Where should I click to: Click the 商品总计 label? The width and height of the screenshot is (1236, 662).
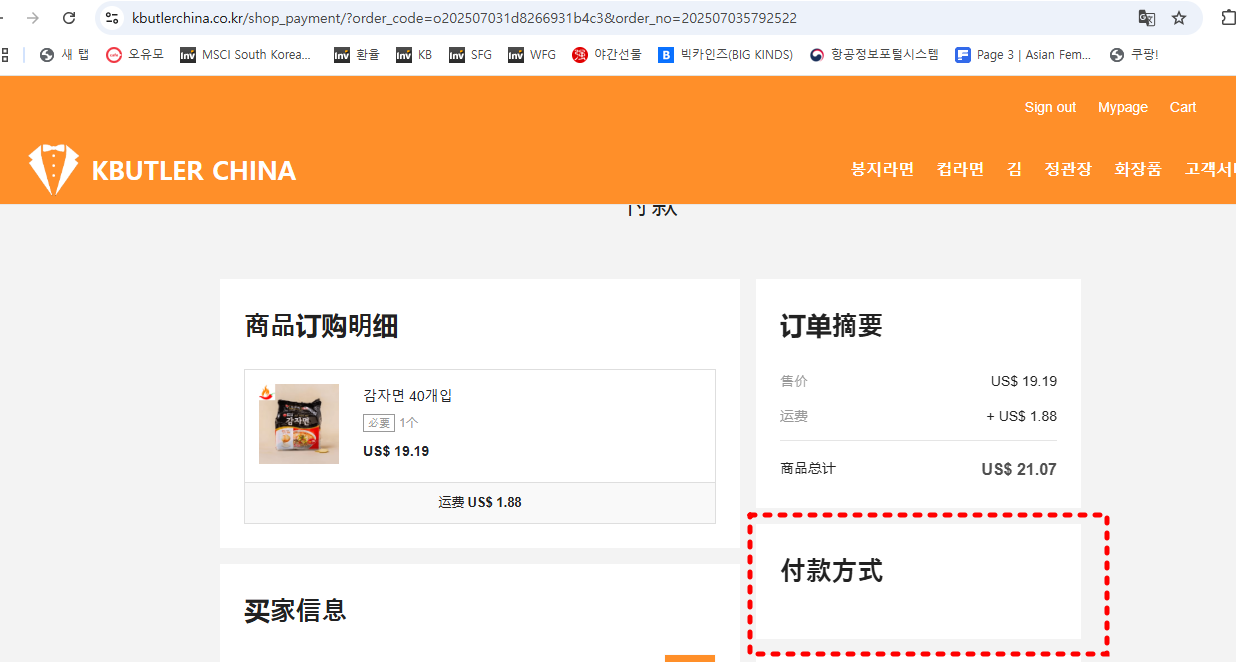pos(808,468)
